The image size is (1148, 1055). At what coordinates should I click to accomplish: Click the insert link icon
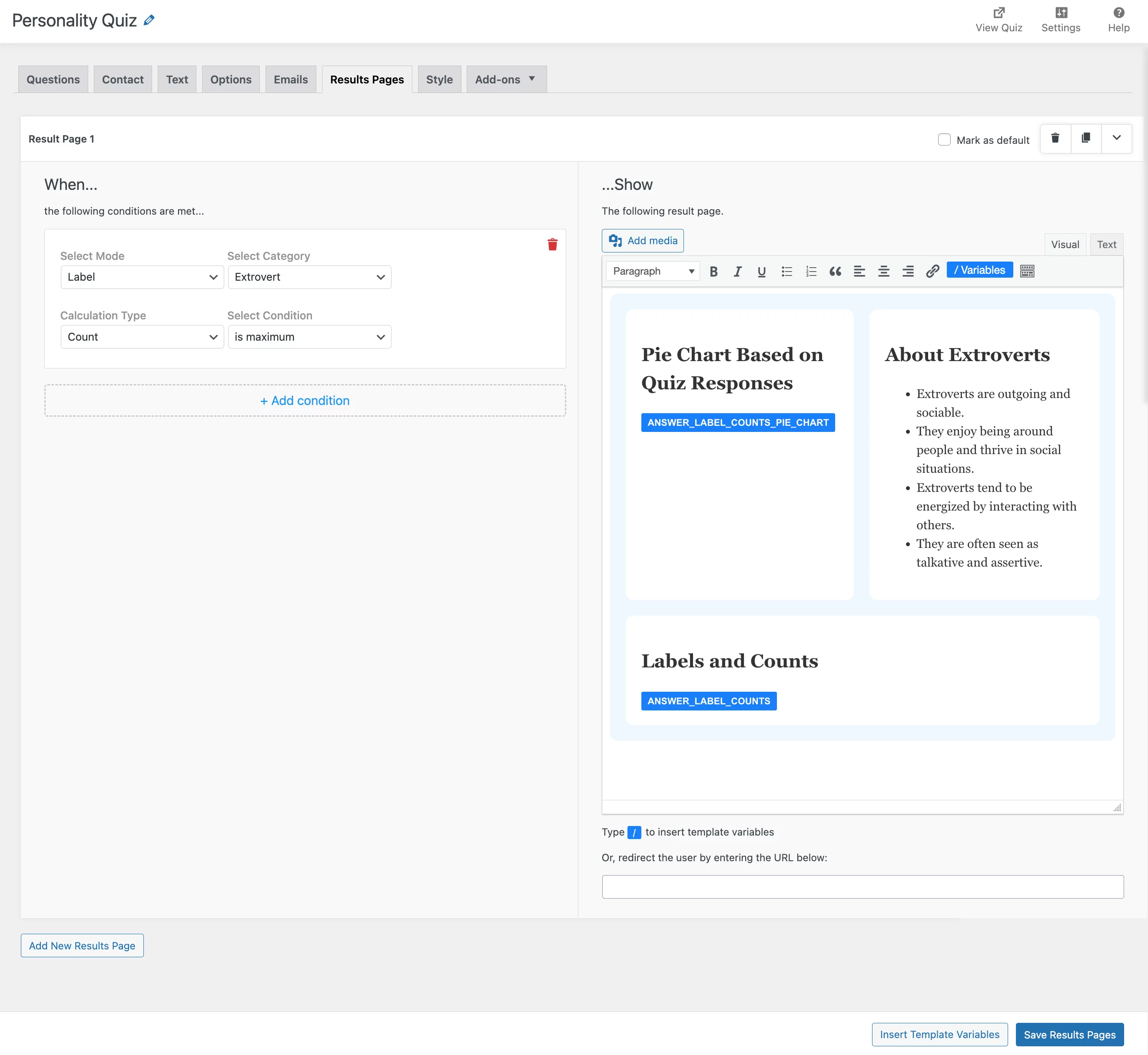click(x=932, y=271)
